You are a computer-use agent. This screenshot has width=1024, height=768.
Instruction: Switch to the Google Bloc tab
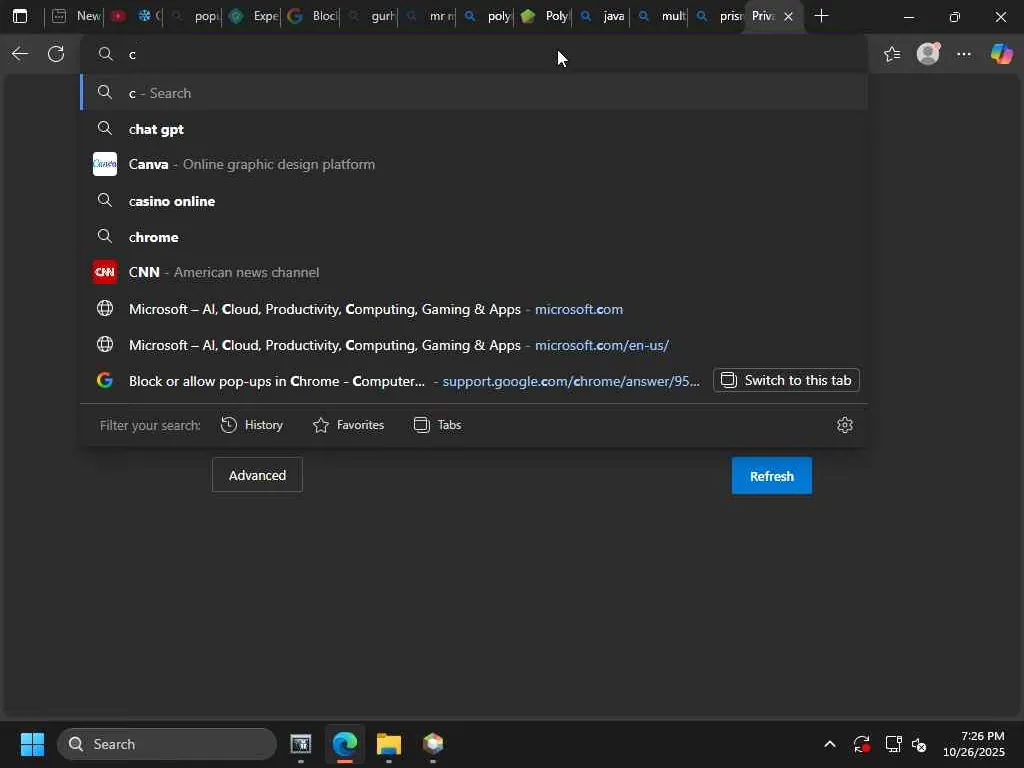(x=312, y=16)
